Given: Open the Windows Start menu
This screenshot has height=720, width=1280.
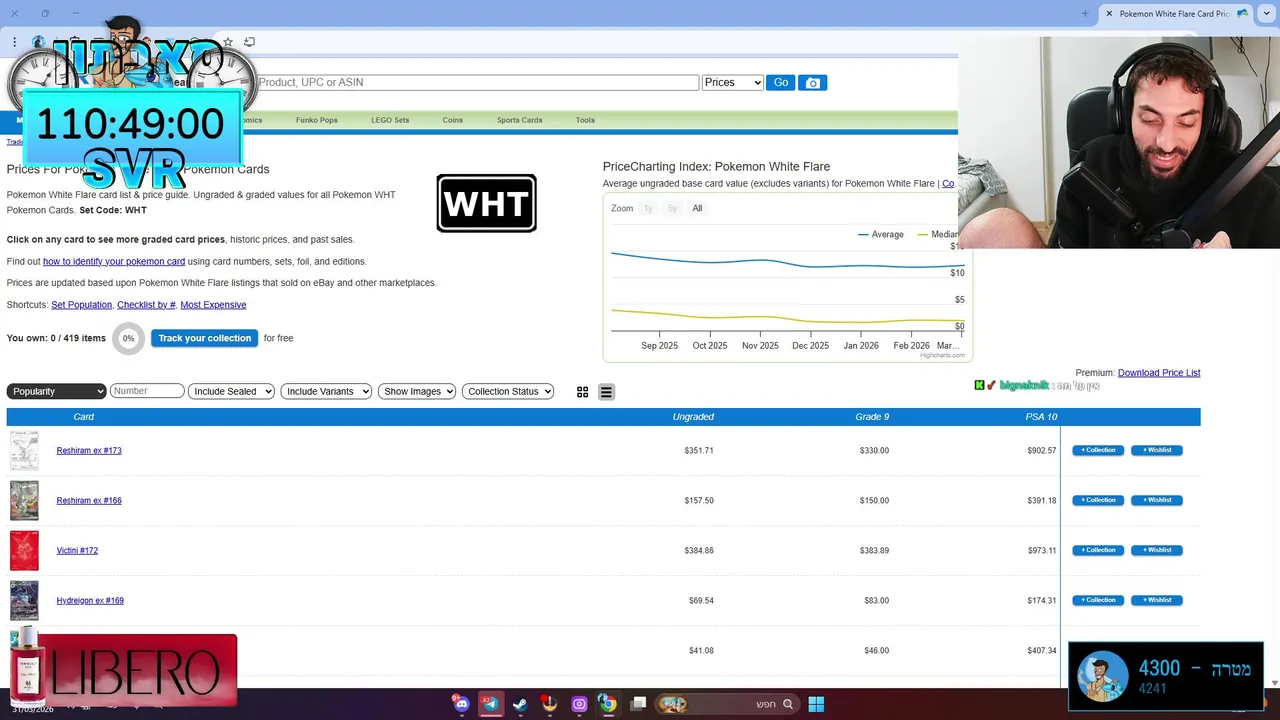Looking at the screenshot, I should [816, 704].
